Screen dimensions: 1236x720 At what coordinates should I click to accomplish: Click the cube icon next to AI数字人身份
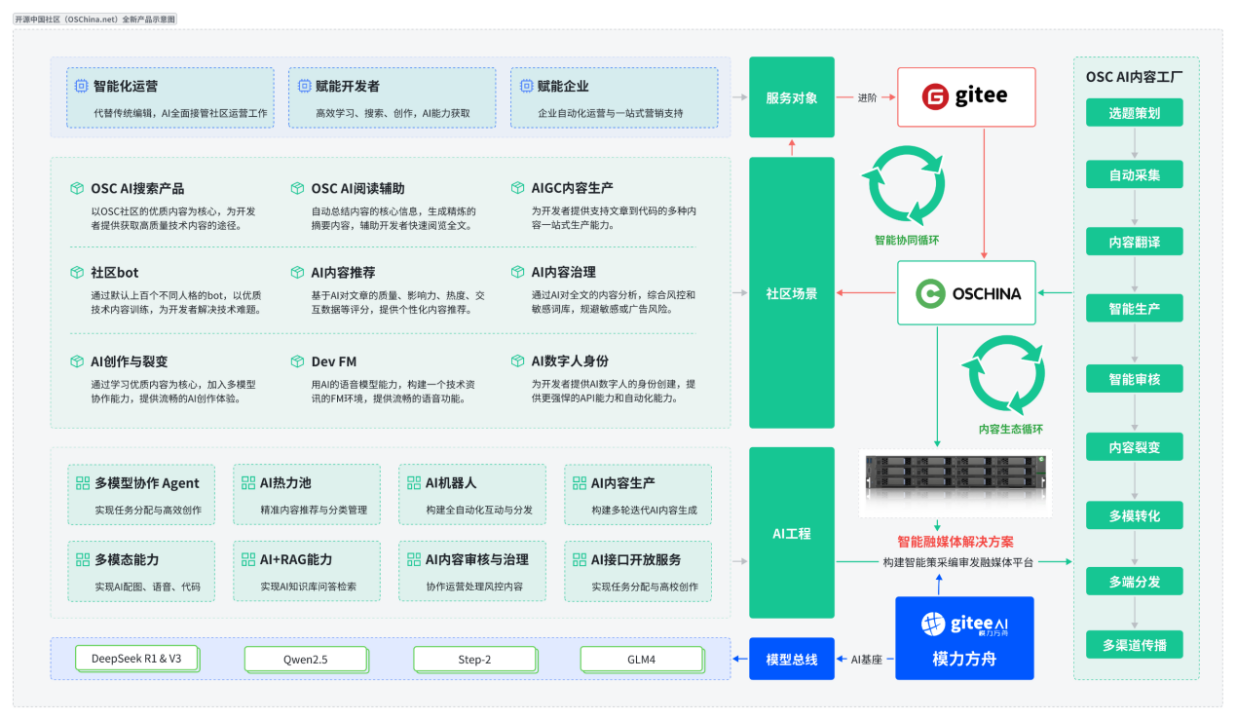517,360
